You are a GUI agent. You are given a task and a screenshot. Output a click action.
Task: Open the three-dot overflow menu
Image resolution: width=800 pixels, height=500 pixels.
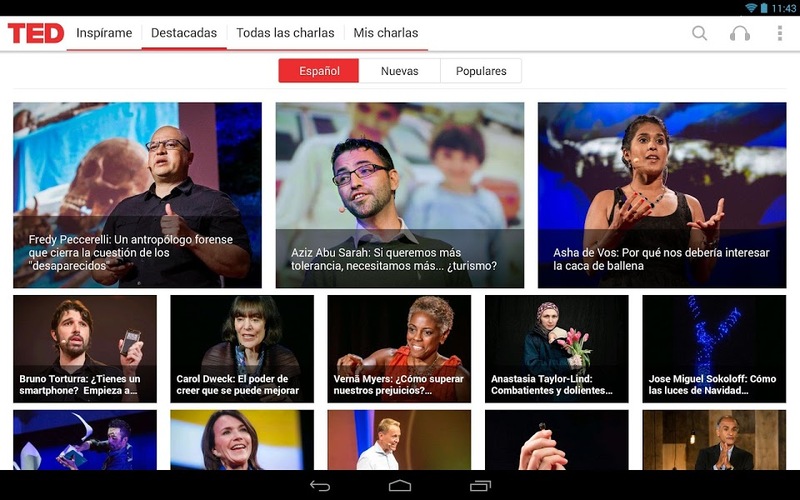(779, 33)
